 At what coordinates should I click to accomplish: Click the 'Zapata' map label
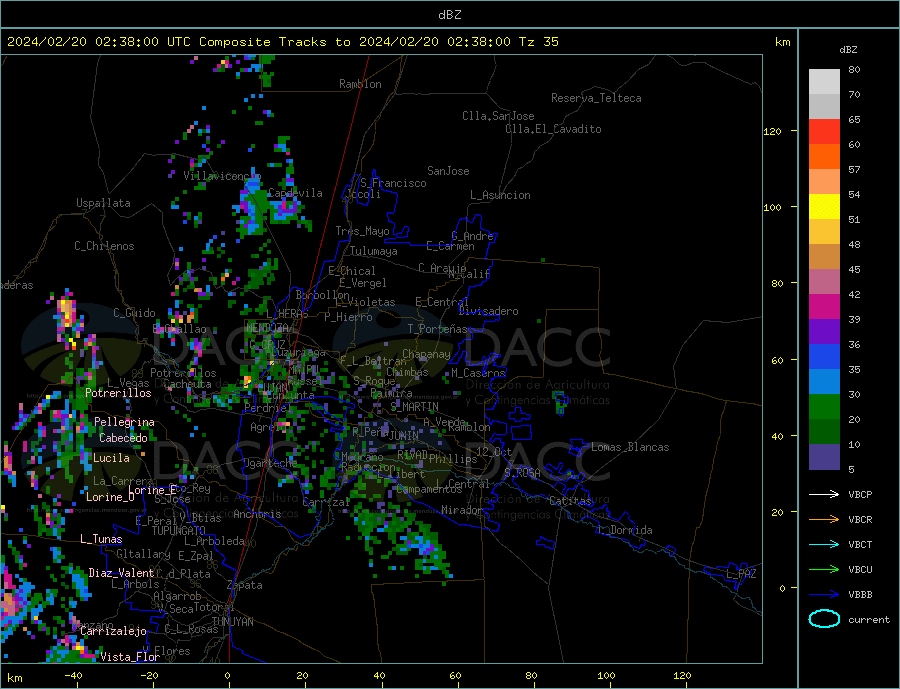point(245,586)
